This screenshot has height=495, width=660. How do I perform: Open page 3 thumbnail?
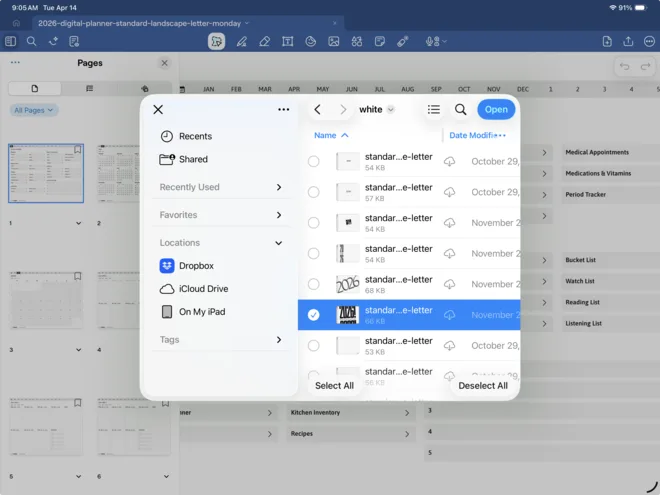(x=46, y=300)
